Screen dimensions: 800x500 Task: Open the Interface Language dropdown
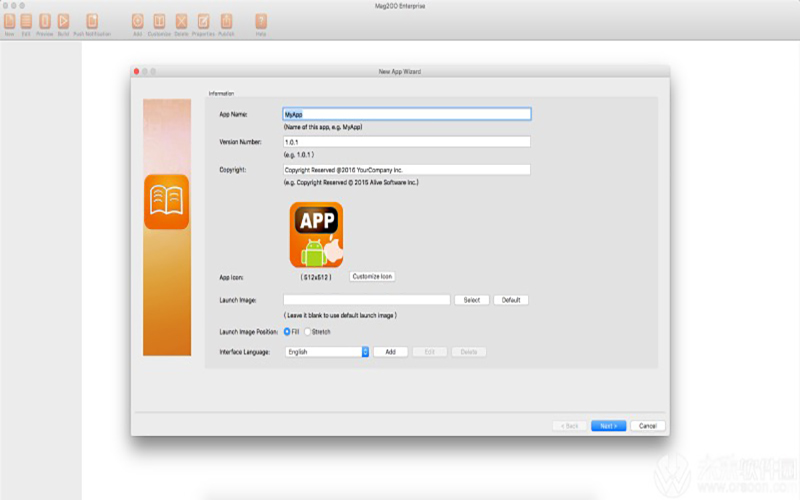pyautogui.click(x=327, y=352)
